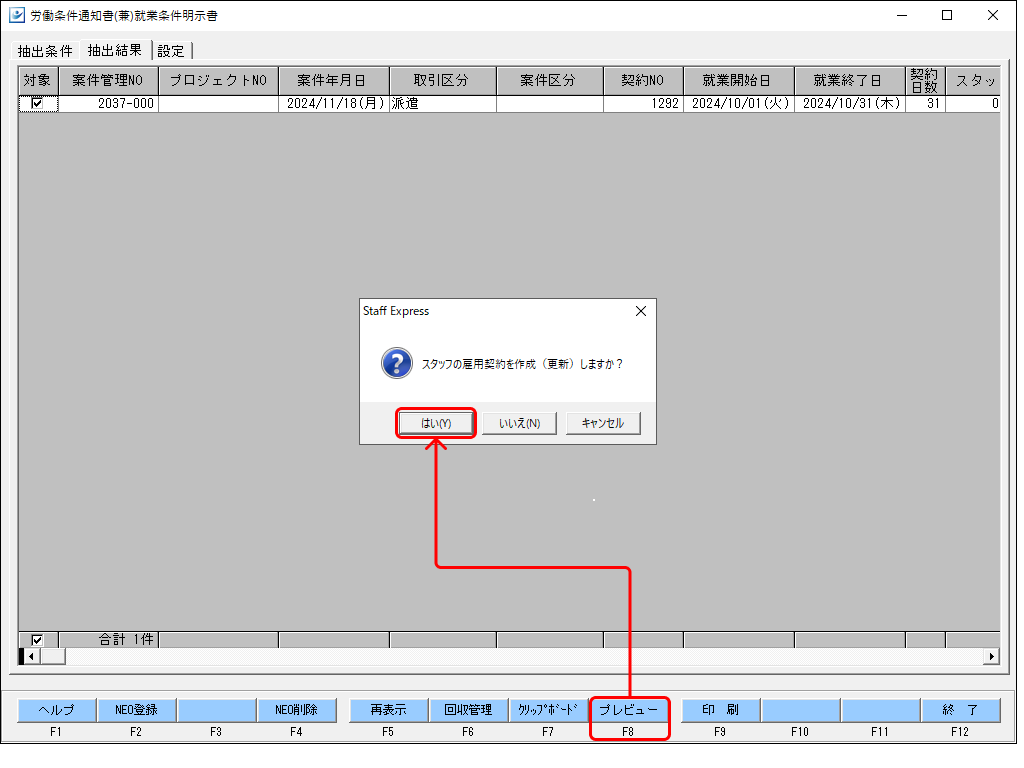Click the NEO削除 F4 button
The image size is (1024, 768).
pyautogui.click(x=296, y=710)
